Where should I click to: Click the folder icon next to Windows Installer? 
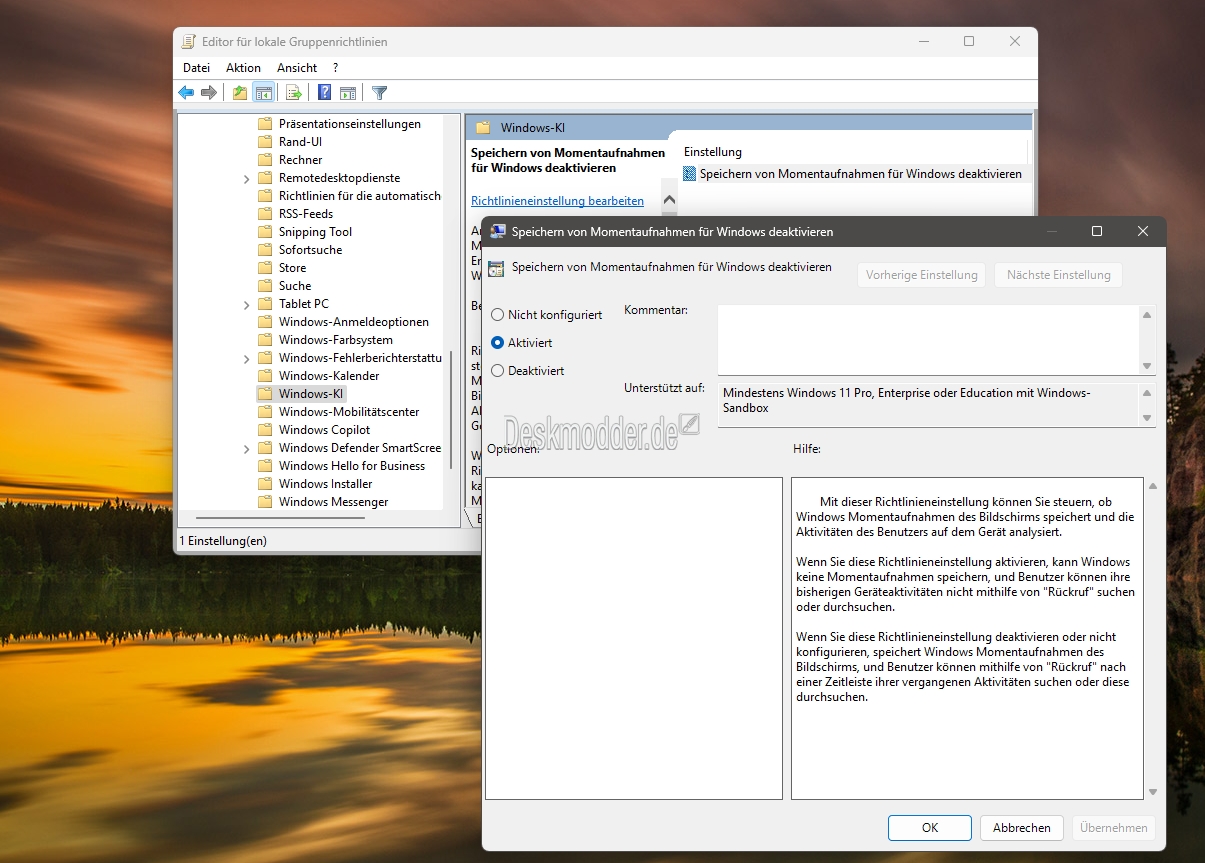tap(265, 484)
